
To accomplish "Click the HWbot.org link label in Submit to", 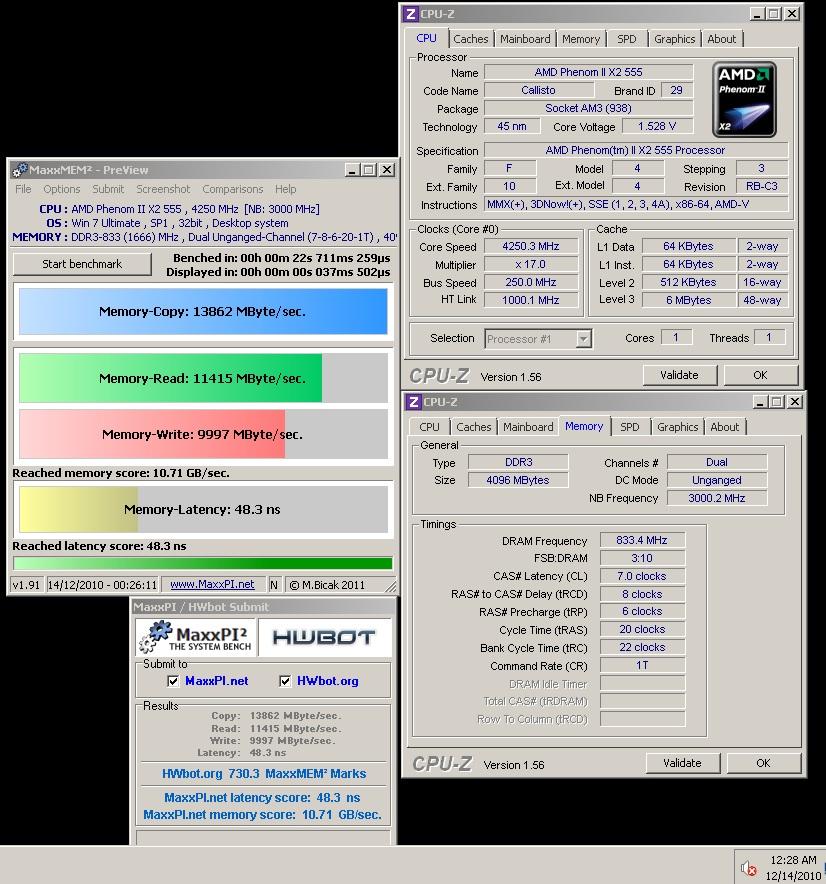I will 328,681.
